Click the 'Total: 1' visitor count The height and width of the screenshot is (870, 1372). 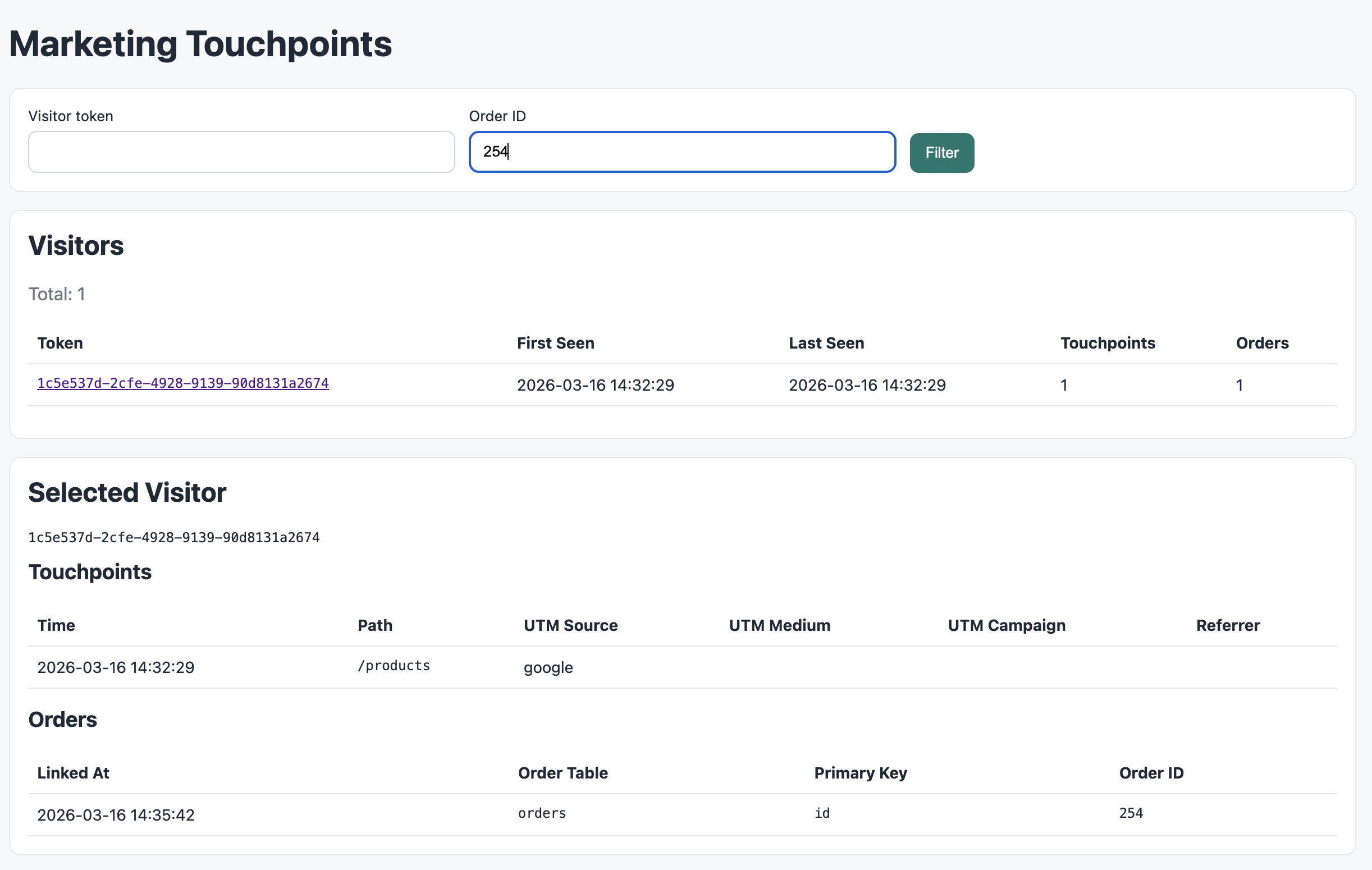tap(57, 294)
